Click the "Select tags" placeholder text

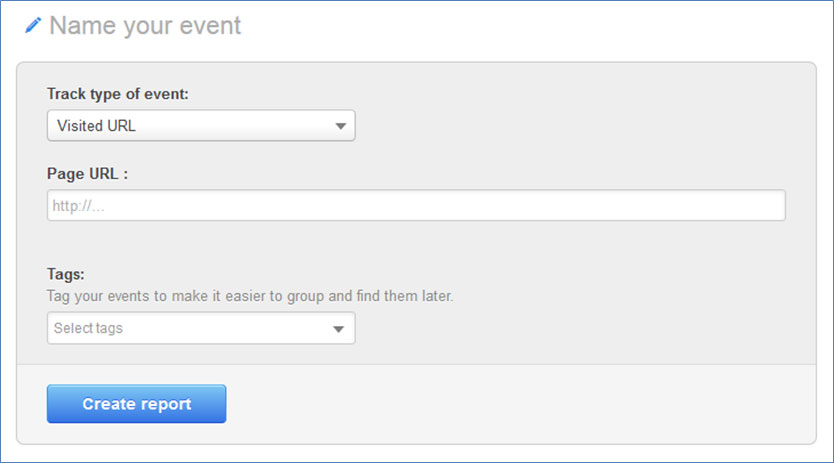pos(88,328)
